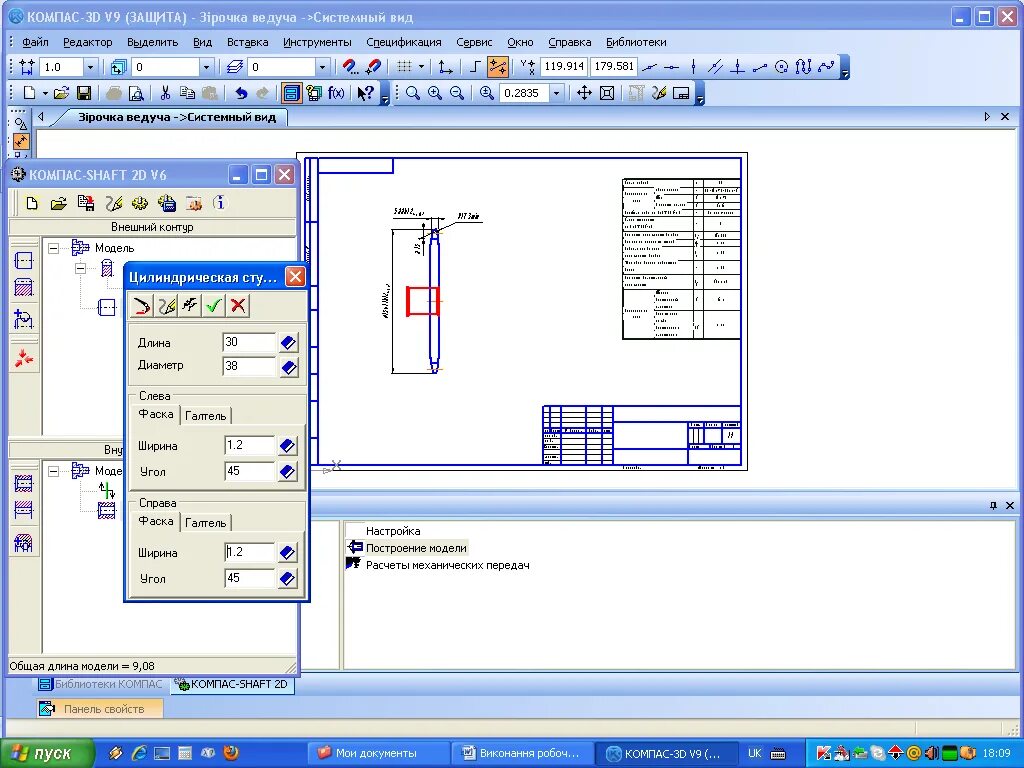Activate the pan view (cross arrows) tool
The height and width of the screenshot is (768, 1024).
click(x=584, y=93)
